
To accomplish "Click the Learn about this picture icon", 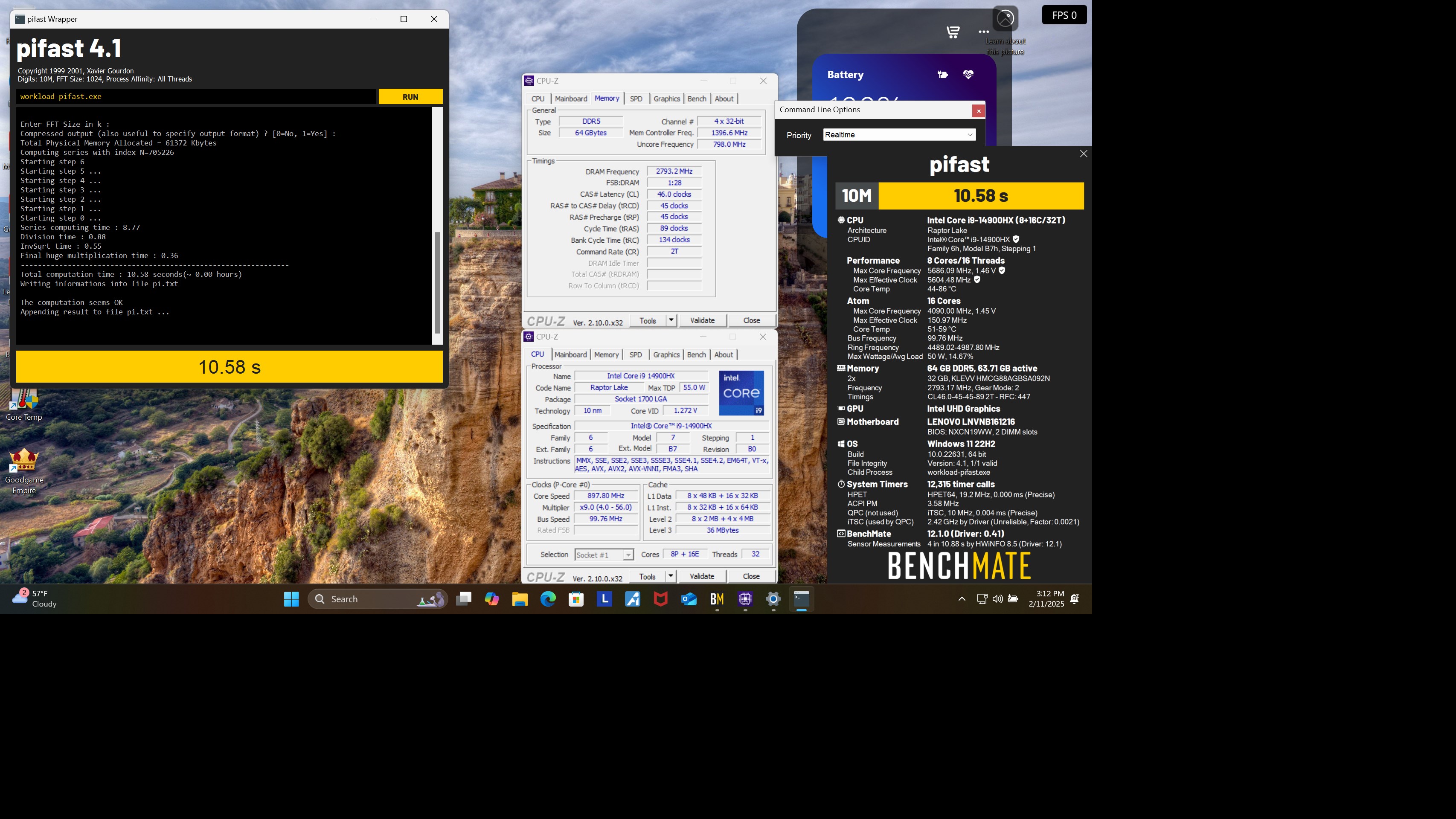I will pos(1005,19).
